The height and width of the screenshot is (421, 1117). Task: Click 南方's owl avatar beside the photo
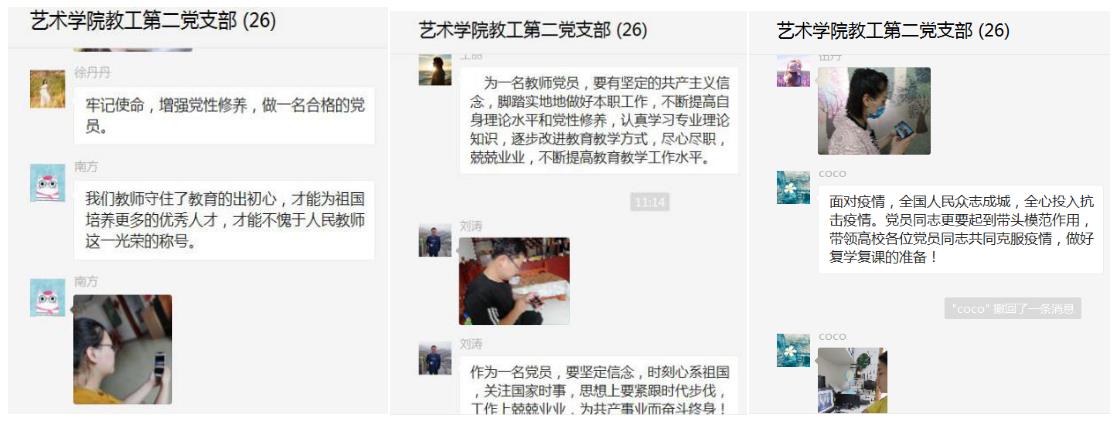pos(48,298)
